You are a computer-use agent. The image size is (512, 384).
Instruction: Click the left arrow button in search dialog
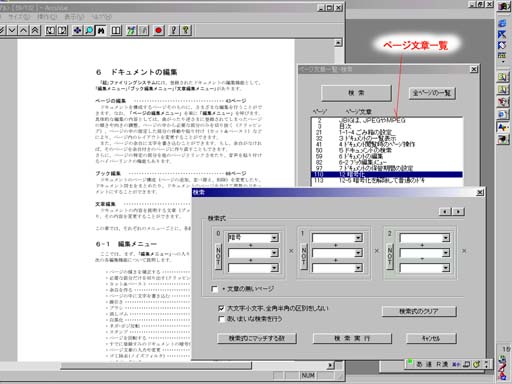445,211
